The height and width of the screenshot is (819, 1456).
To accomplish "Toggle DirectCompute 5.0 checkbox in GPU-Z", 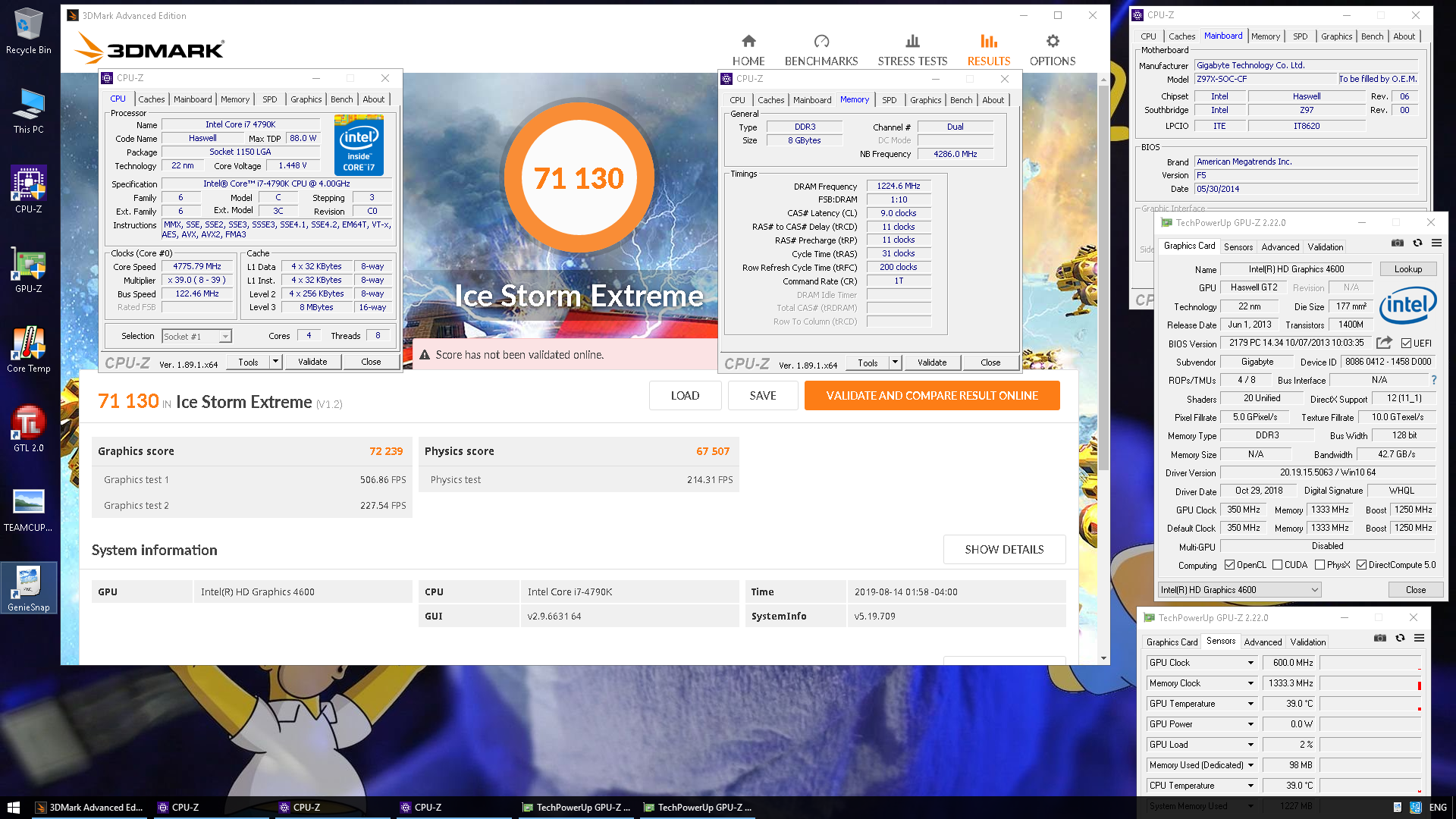I will coord(1361,564).
